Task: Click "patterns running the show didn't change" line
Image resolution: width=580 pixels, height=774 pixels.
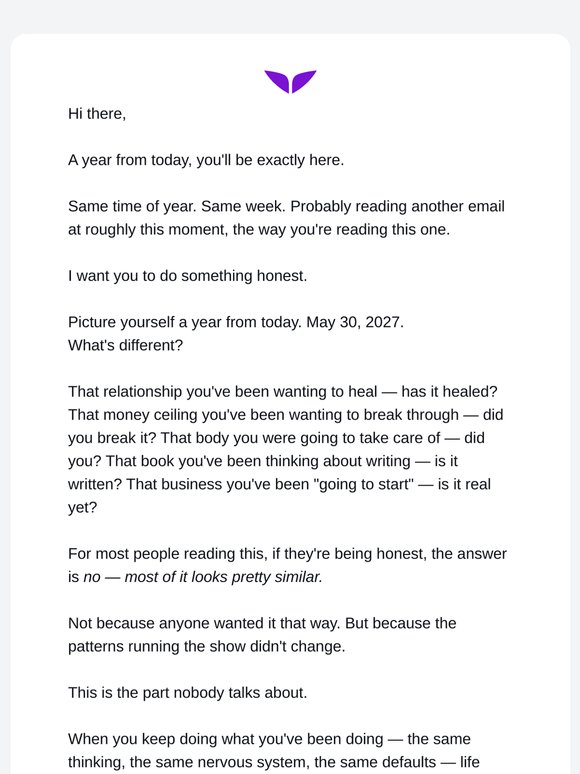Action: (x=206, y=647)
